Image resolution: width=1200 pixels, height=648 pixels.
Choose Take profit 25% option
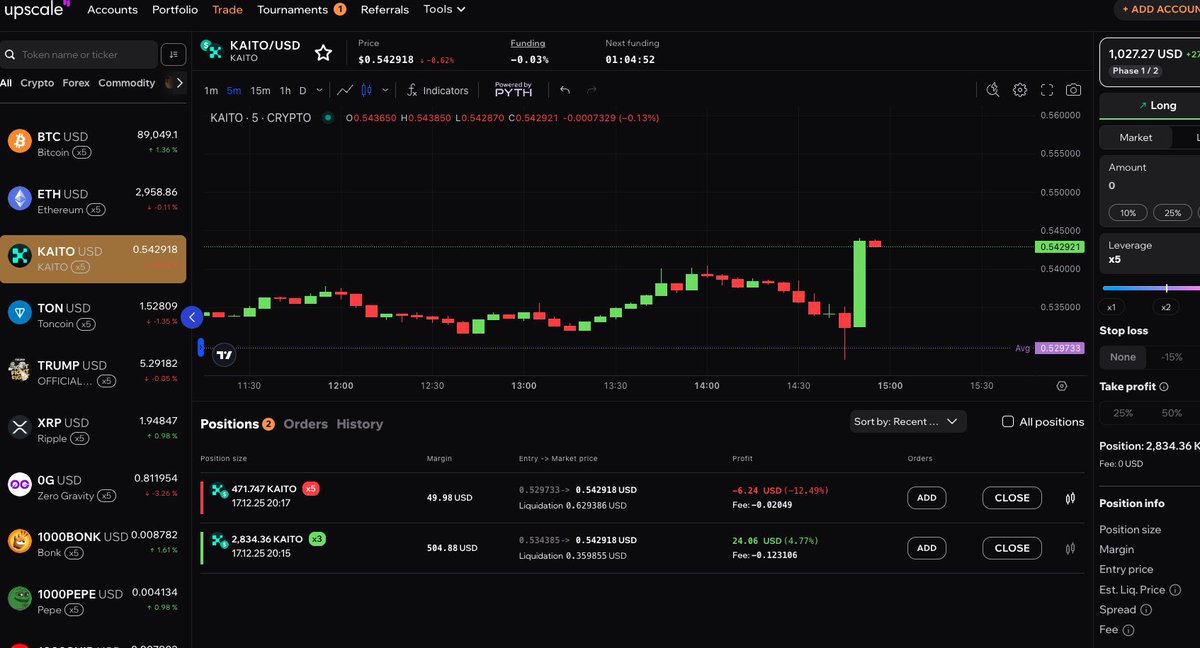click(x=1123, y=413)
